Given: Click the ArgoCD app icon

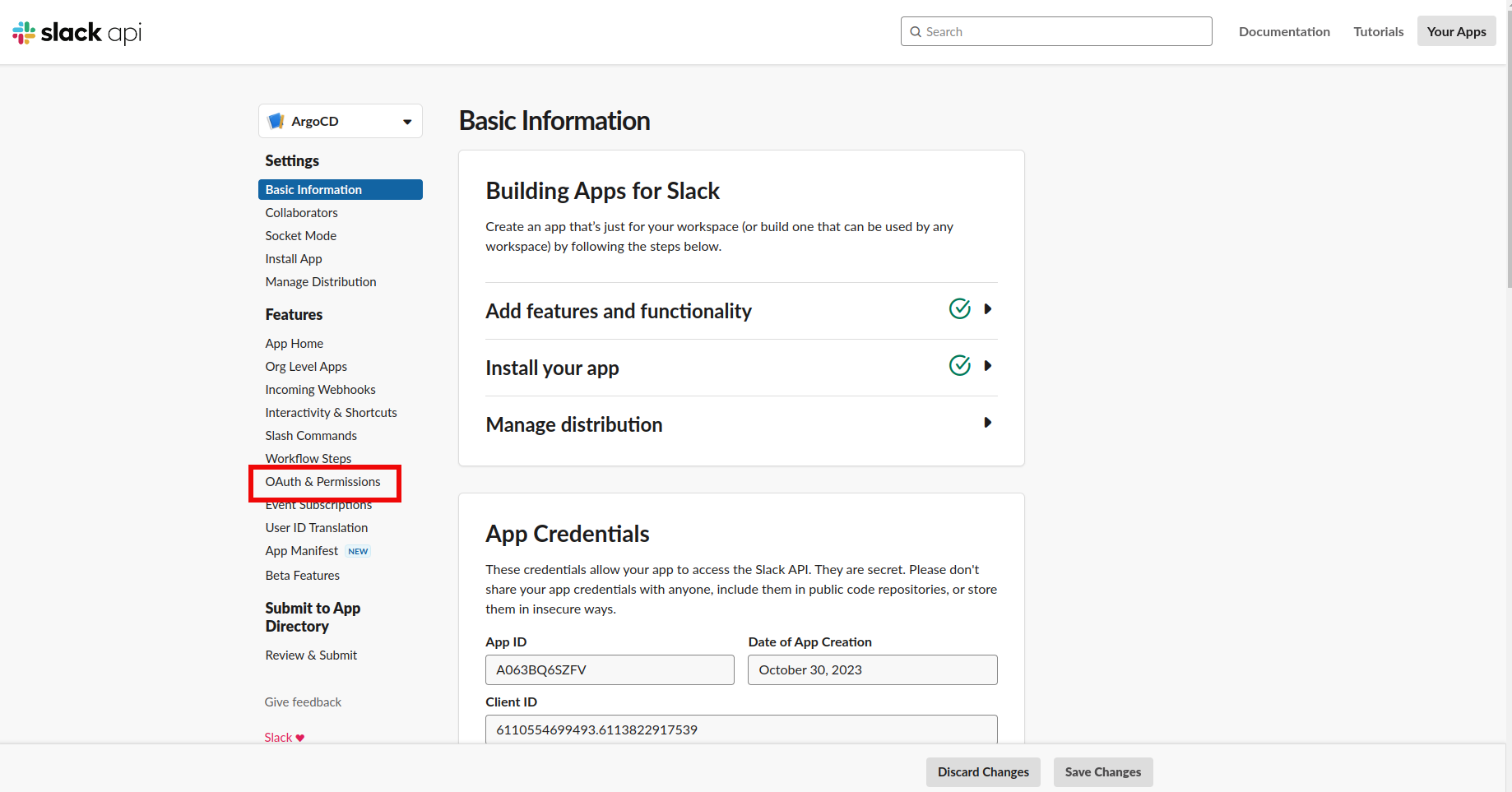Looking at the screenshot, I should 276,121.
